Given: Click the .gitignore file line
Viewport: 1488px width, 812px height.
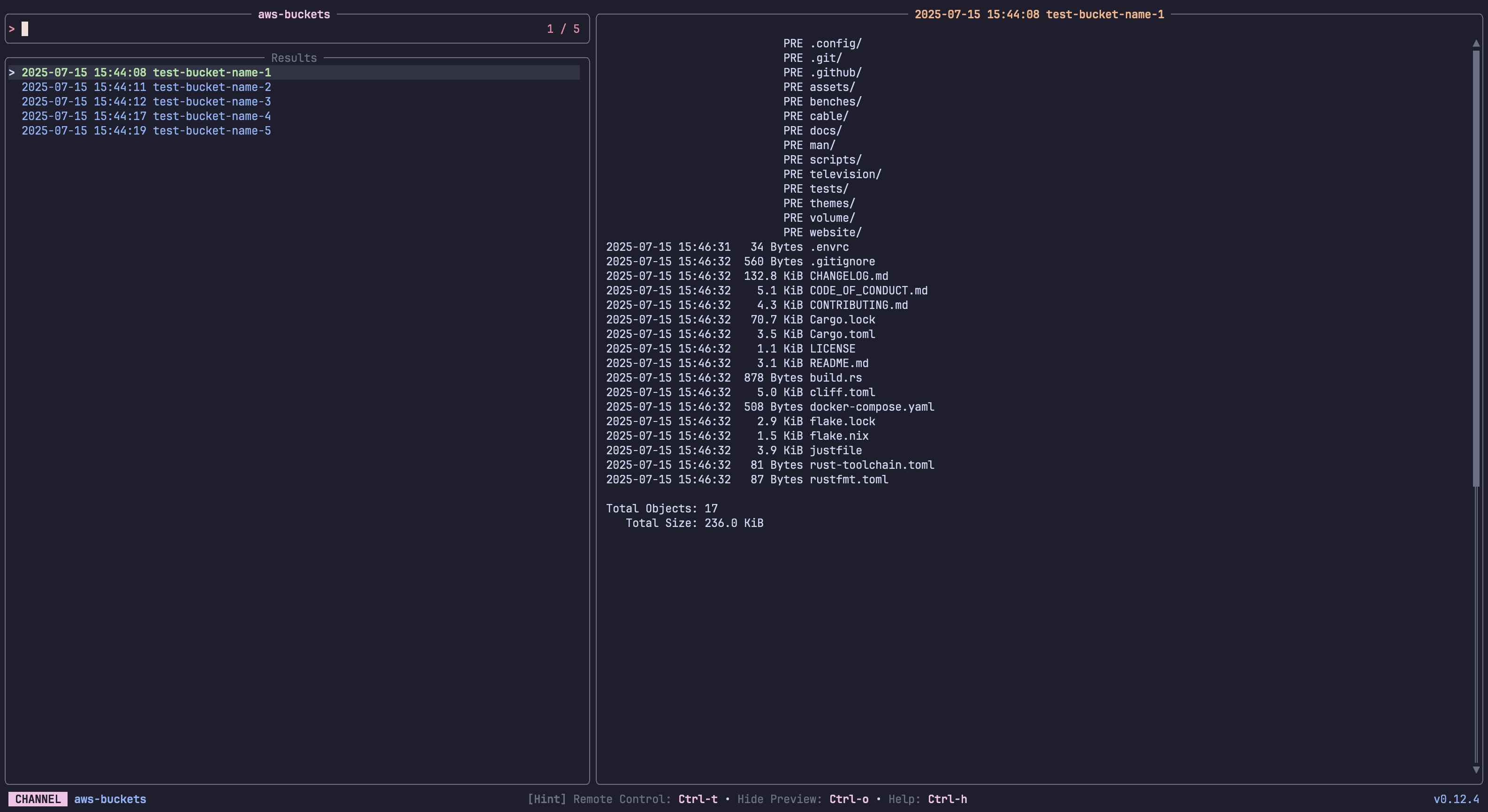Looking at the screenshot, I should point(741,262).
